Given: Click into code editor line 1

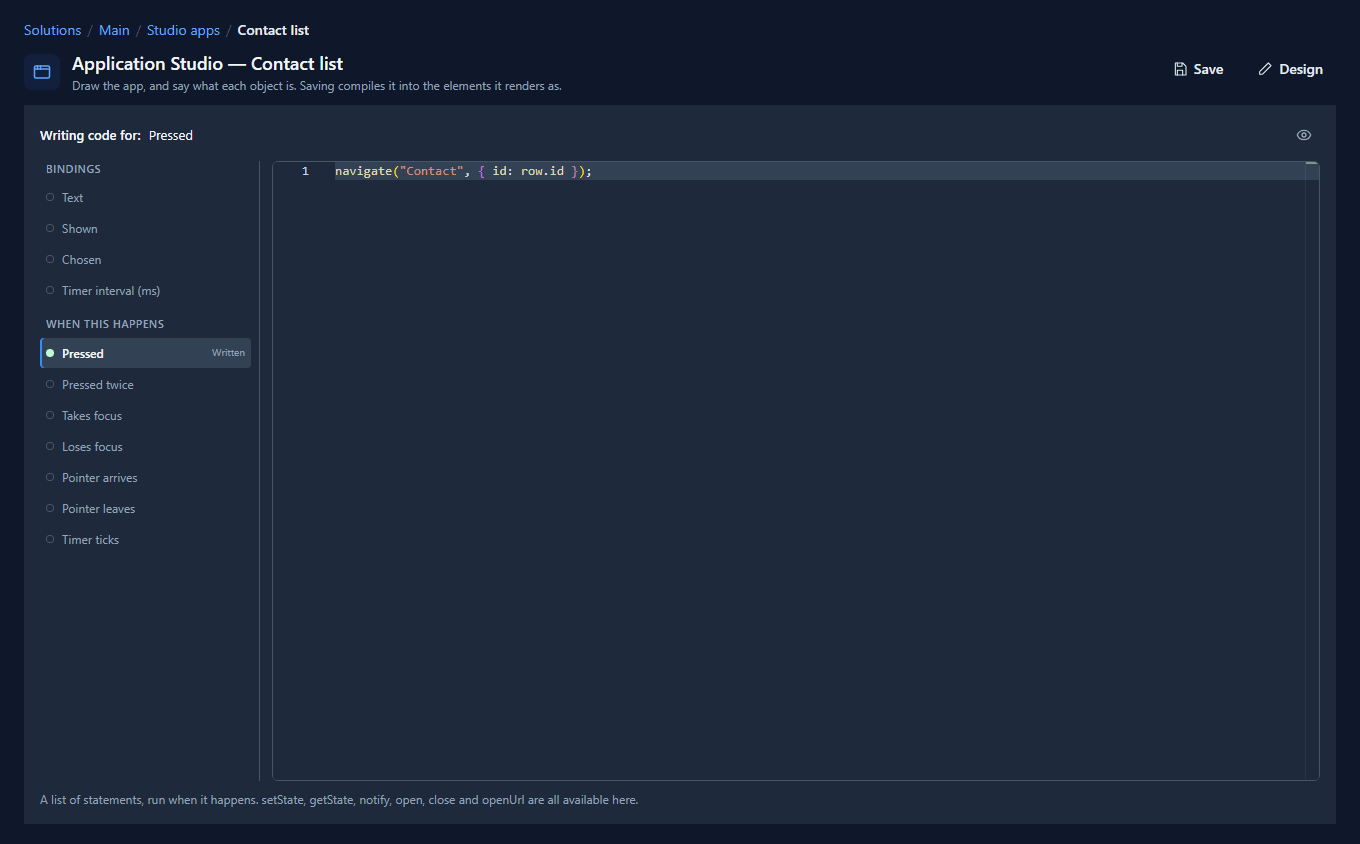Looking at the screenshot, I should 820,171.
